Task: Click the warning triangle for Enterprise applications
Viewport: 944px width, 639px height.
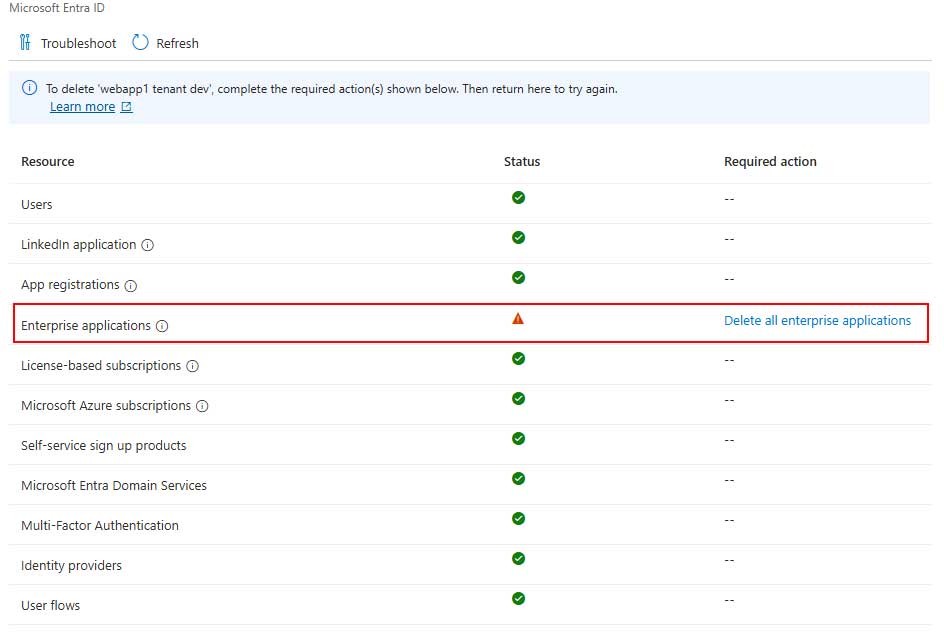Action: click(x=518, y=319)
